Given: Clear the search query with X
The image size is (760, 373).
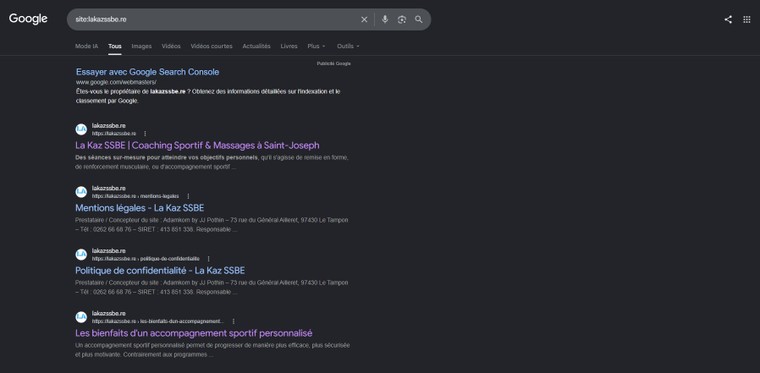Looking at the screenshot, I should tap(364, 19).
